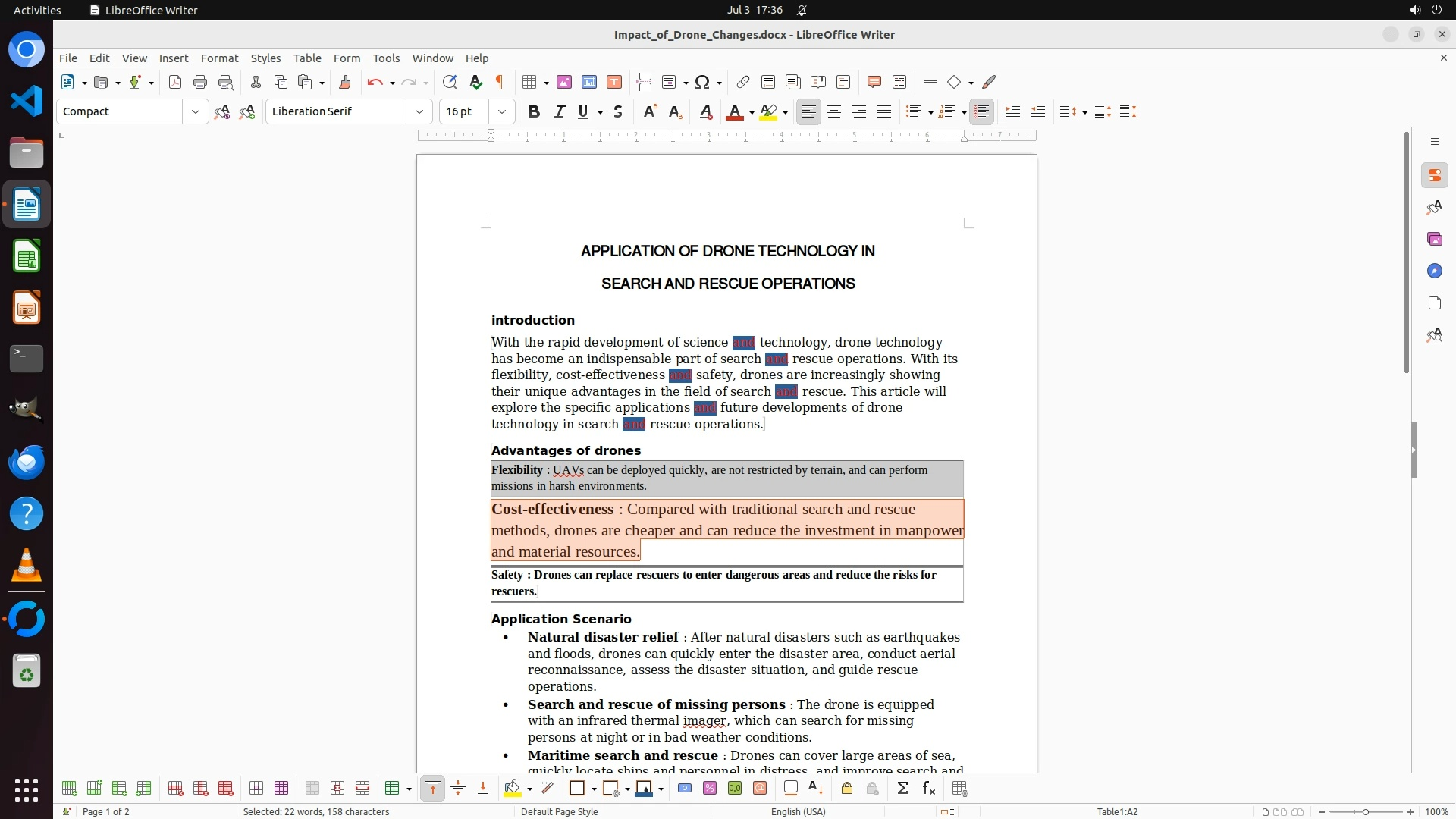The height and width of the screenshot is (819, 1456).
Task: Toggle formatting marks (pilcrow) icon
Action: 500,82
